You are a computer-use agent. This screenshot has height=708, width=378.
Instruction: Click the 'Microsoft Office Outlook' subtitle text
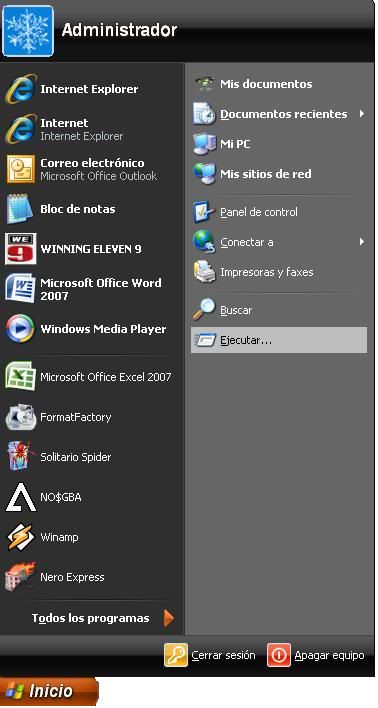98,176
